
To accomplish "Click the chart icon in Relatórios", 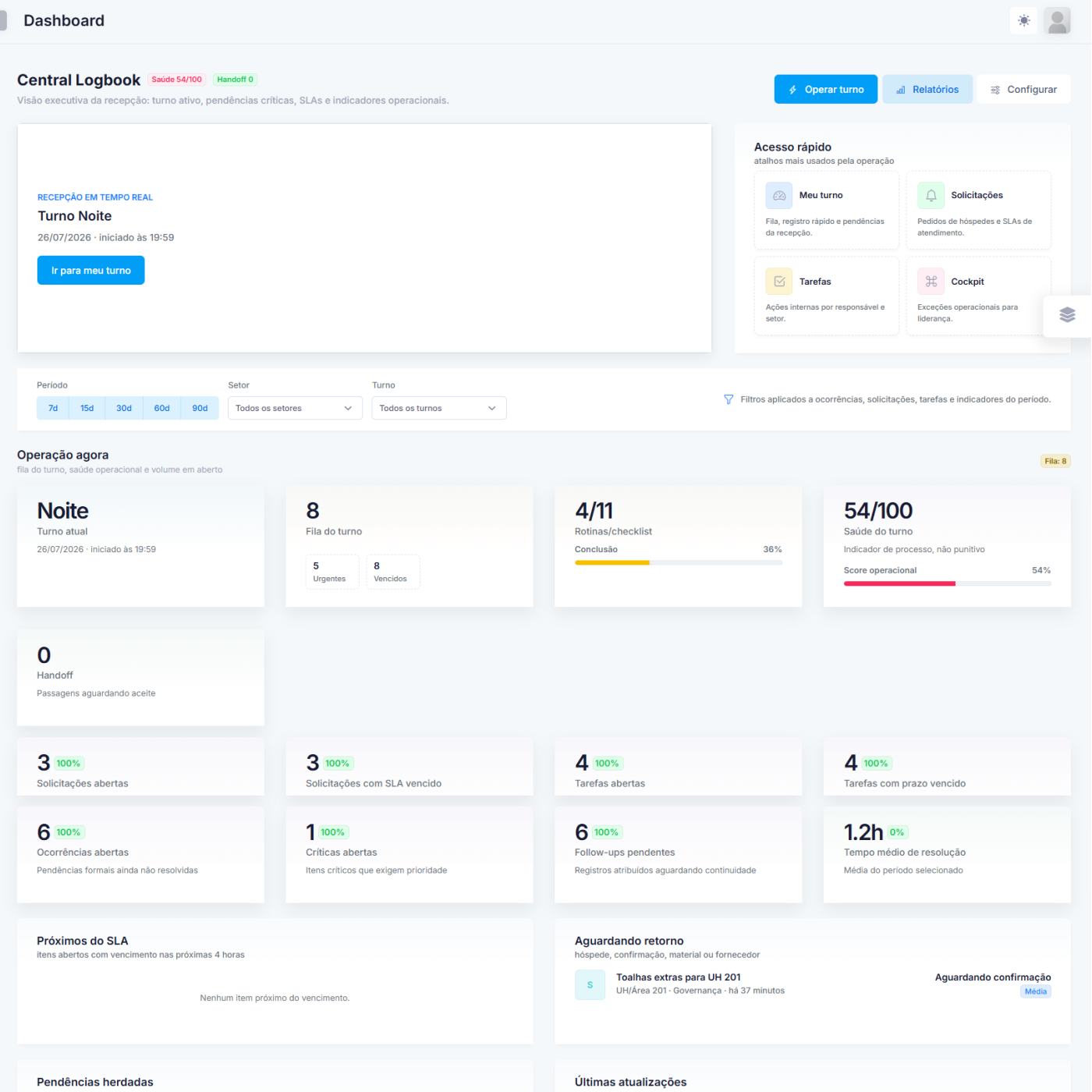I will click(x=901, y=90).
